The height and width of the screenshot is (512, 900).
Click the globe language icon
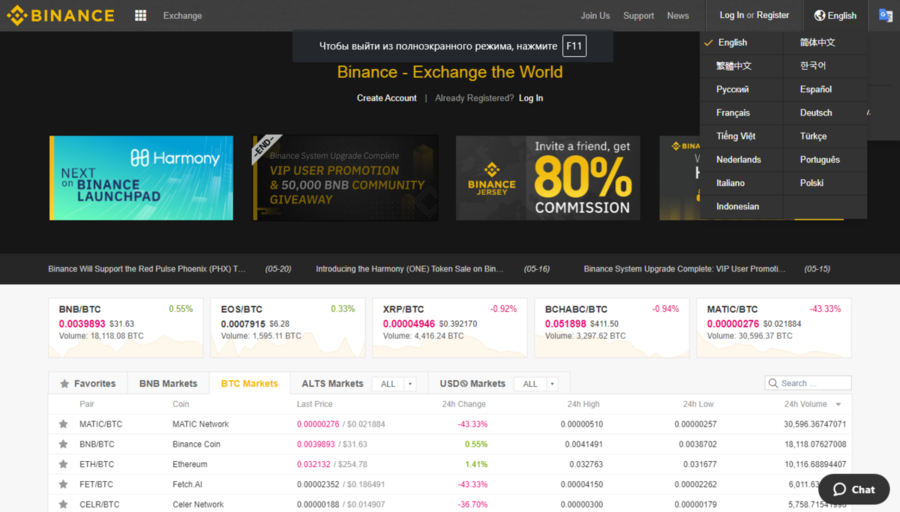coord(820,15)
